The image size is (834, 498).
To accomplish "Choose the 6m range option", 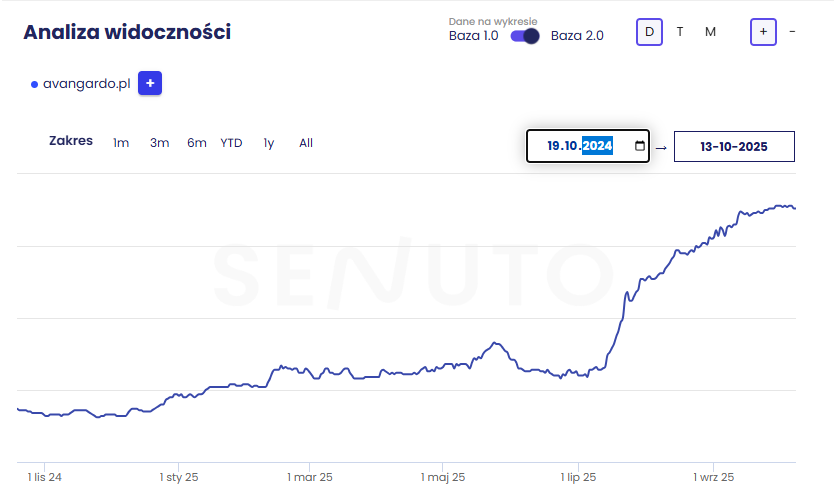I will click(x=196, y=143).
